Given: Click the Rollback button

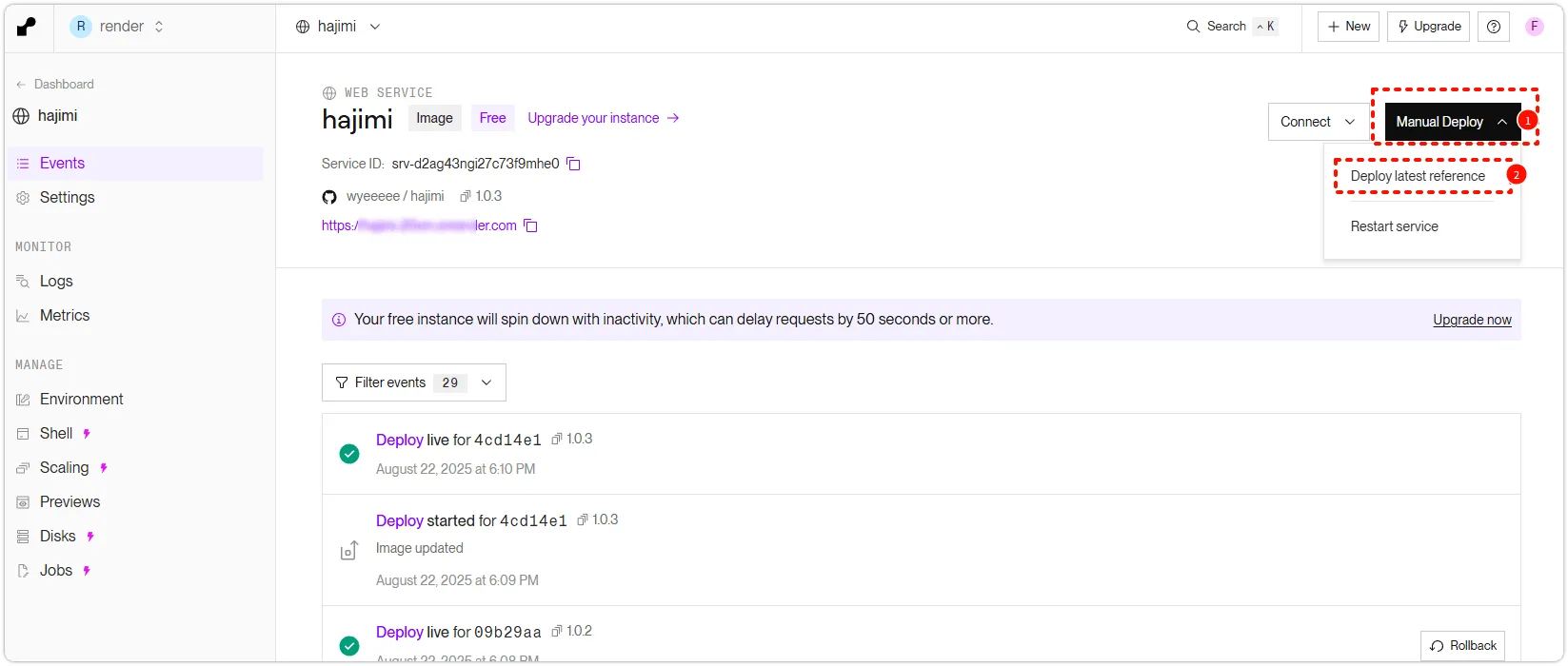Looking at the screenshot, I should click(x=1462, y=645).
